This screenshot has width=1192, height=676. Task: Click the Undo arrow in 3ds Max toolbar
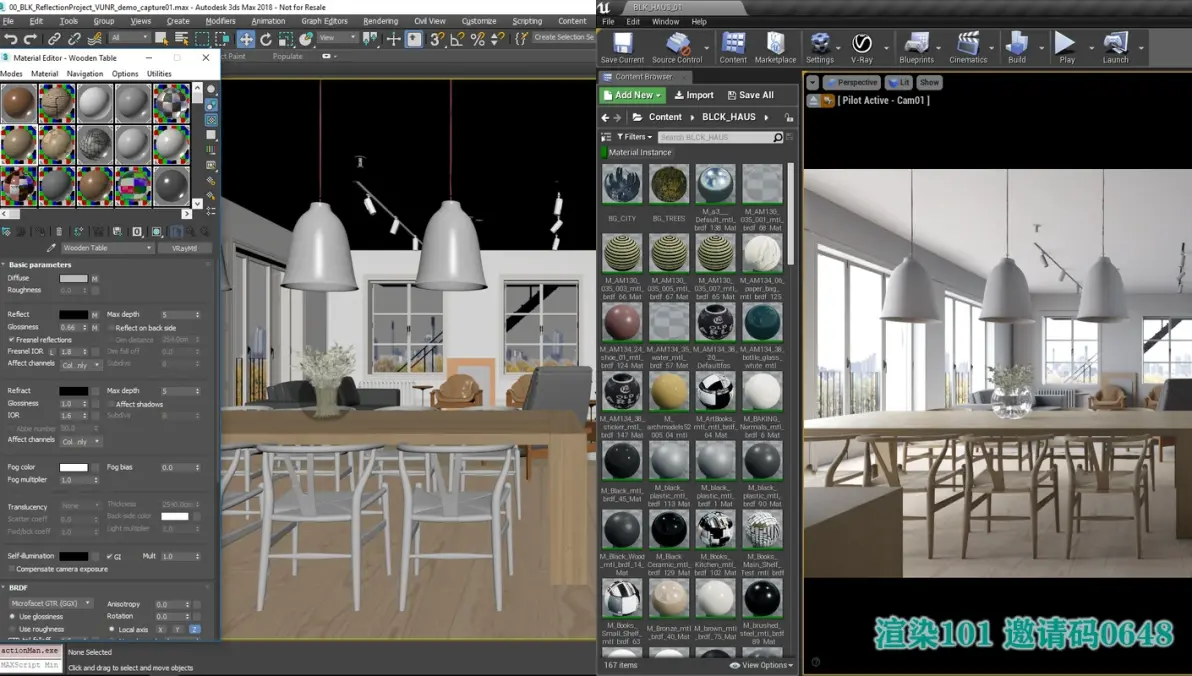pos(11,38)
